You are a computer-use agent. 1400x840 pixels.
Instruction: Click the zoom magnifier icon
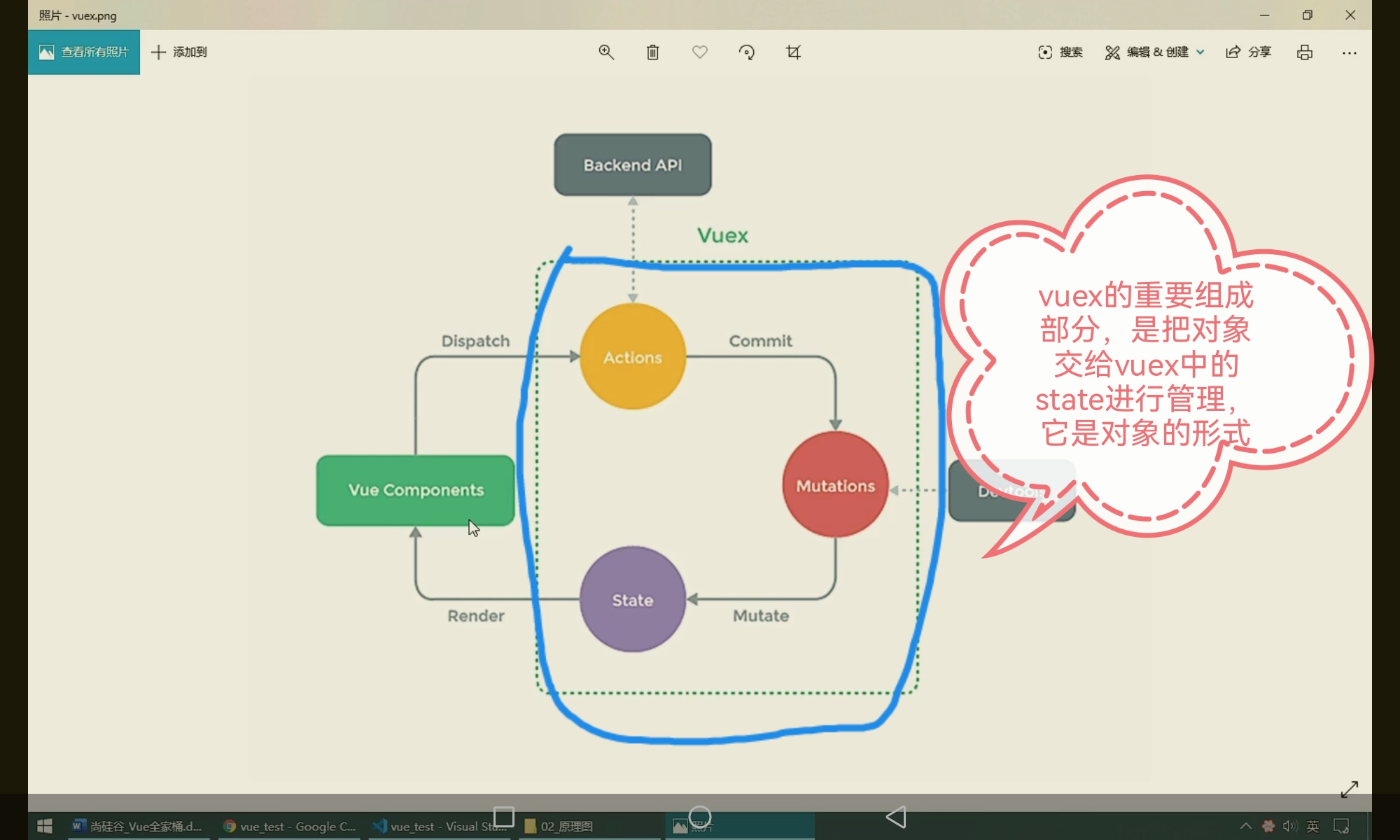(x=606, y=52)
